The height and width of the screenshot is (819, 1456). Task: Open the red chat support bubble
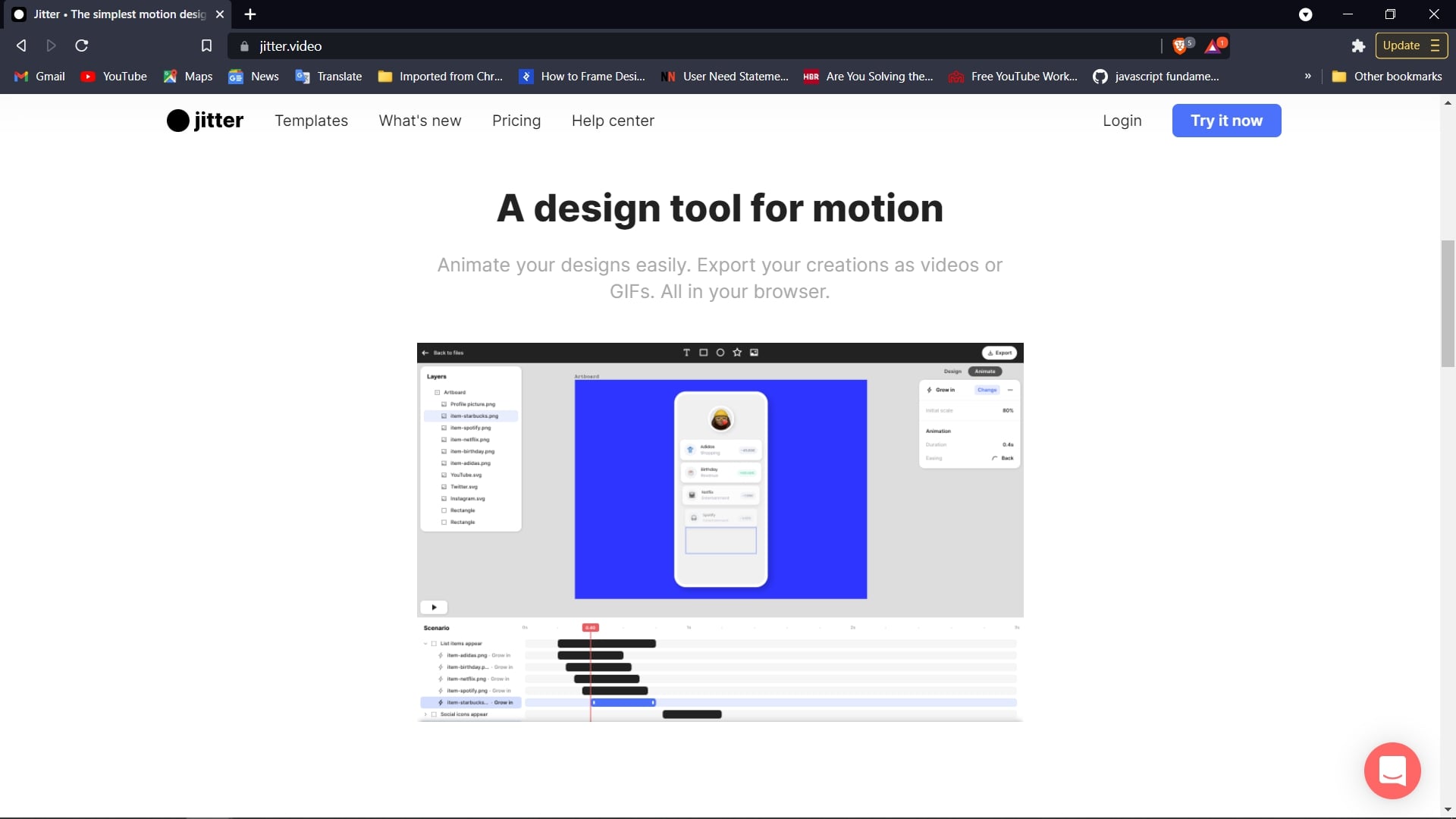pos(1392,770)
